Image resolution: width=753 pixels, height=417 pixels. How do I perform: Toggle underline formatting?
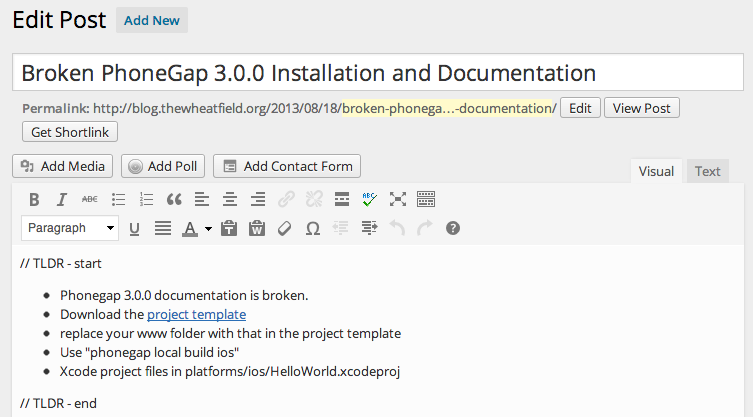pyautogui.click(x=135, y=228)
